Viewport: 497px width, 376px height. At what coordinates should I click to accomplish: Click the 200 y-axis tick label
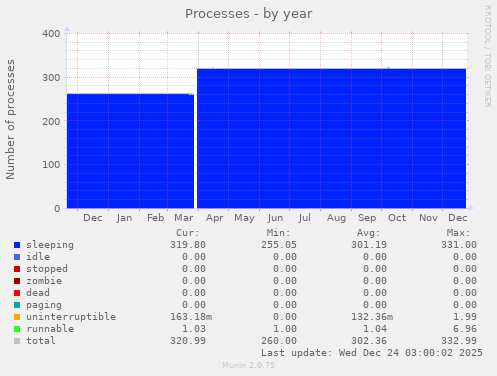[x=51, y=121]
